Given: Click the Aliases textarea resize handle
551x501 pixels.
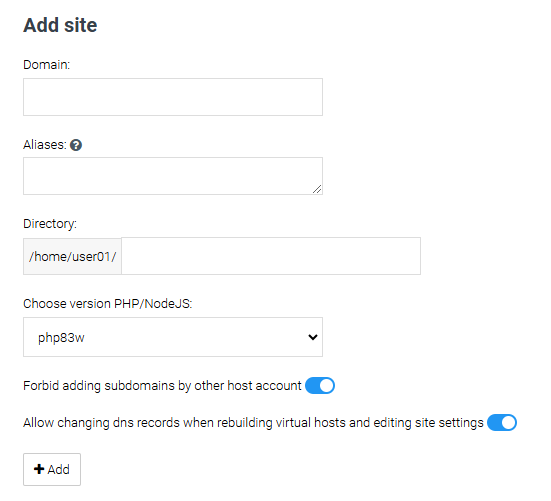Looking at the screenshot, I should pyautogui.click(x=317, y=189).
